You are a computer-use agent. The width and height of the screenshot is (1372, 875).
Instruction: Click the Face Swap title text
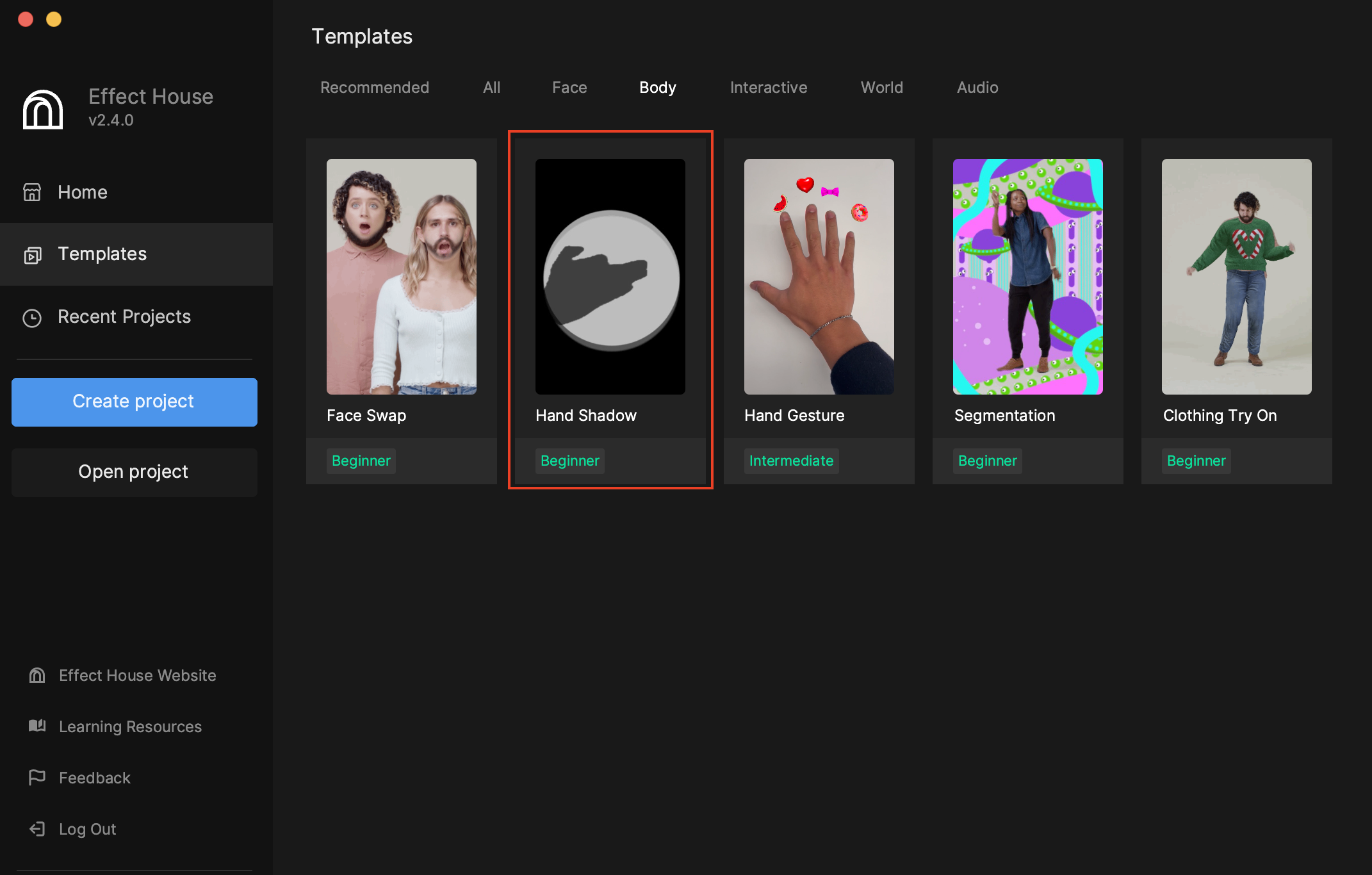click(366, 416)
